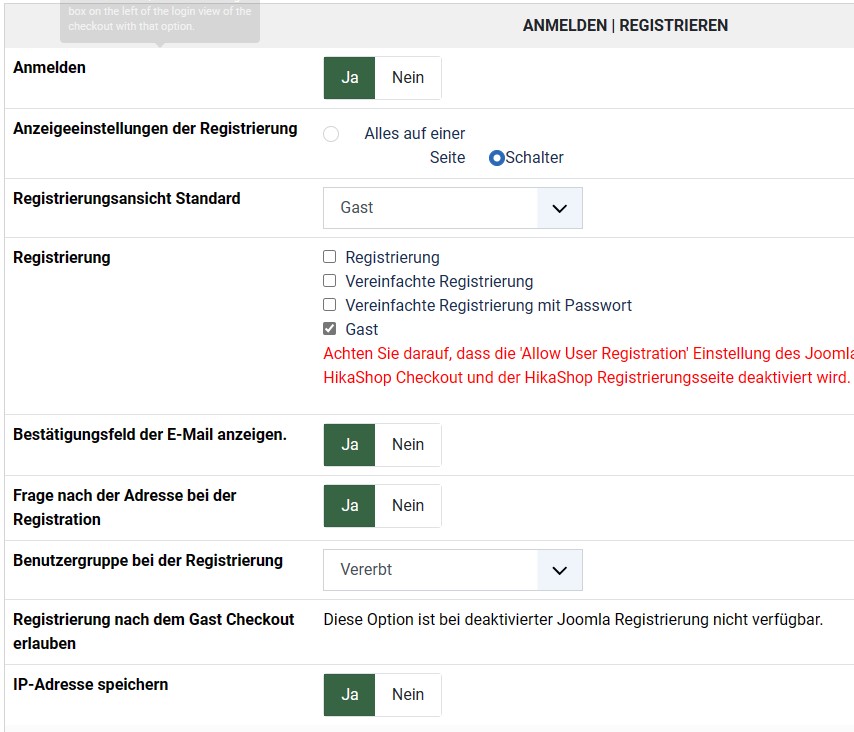This screenshot has width=854, height=732.
Task: Set IP-Adresse speichern to Nein
Action: pyautogui.click(x=408, y=695)
